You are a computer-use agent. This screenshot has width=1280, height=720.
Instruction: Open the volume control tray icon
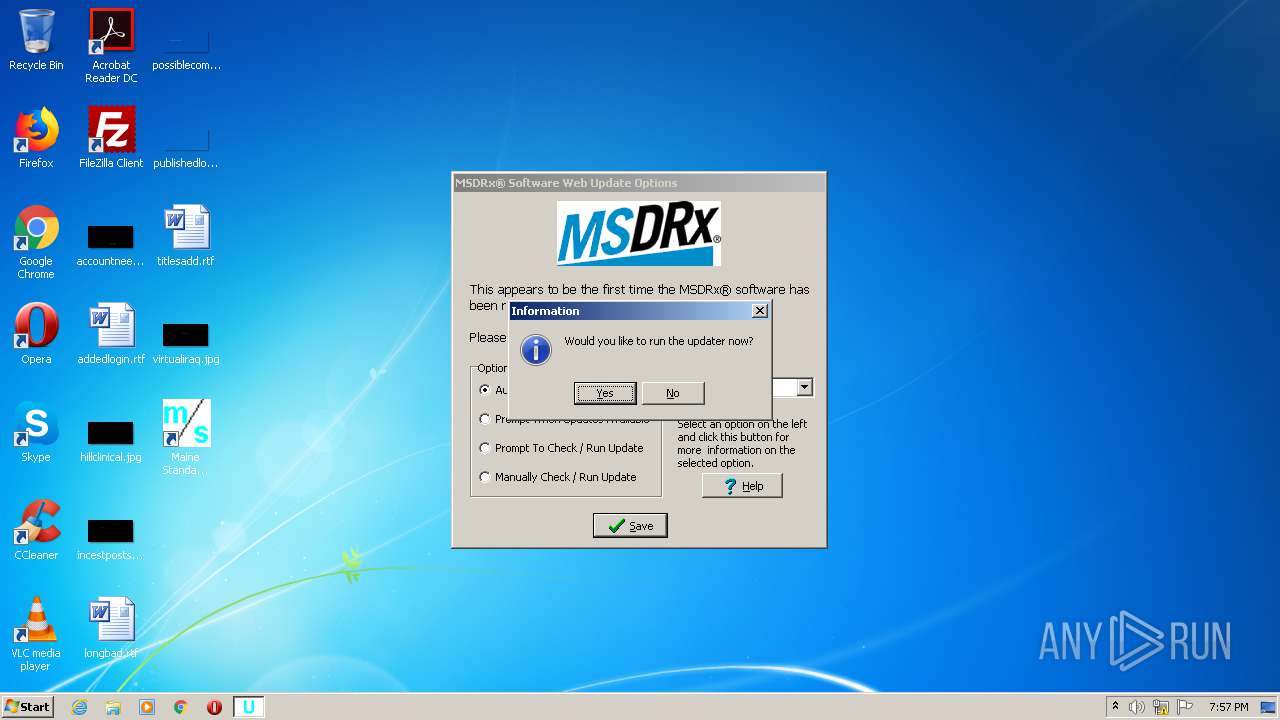coord(1137,707)
